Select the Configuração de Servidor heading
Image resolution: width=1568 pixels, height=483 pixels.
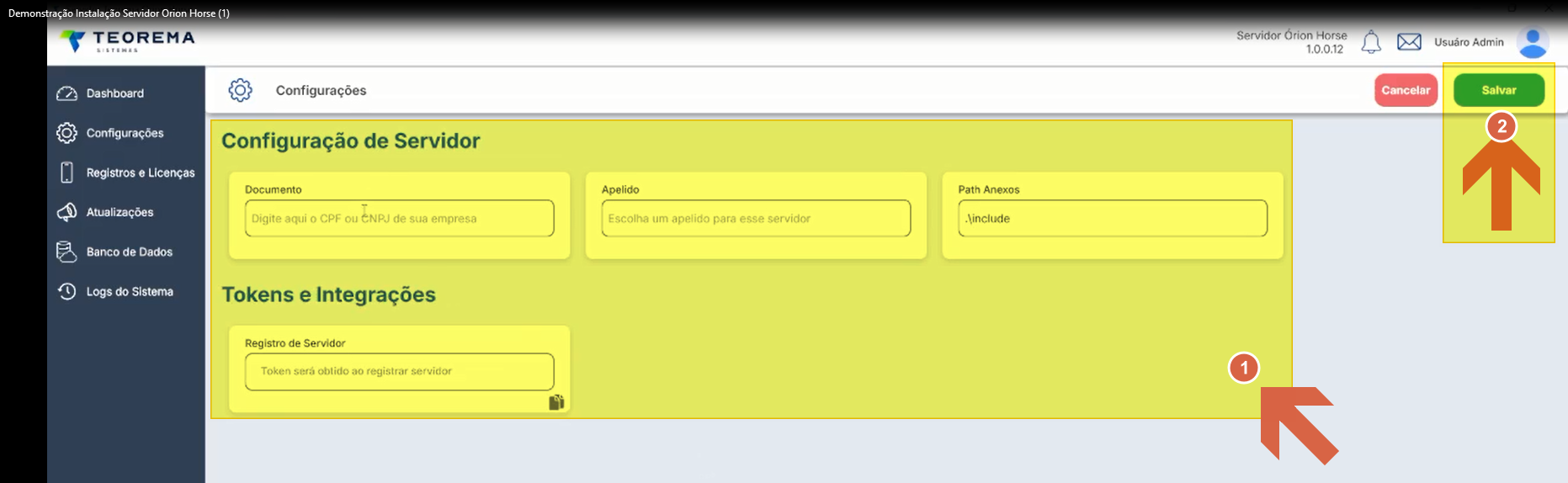coord(351,141)
